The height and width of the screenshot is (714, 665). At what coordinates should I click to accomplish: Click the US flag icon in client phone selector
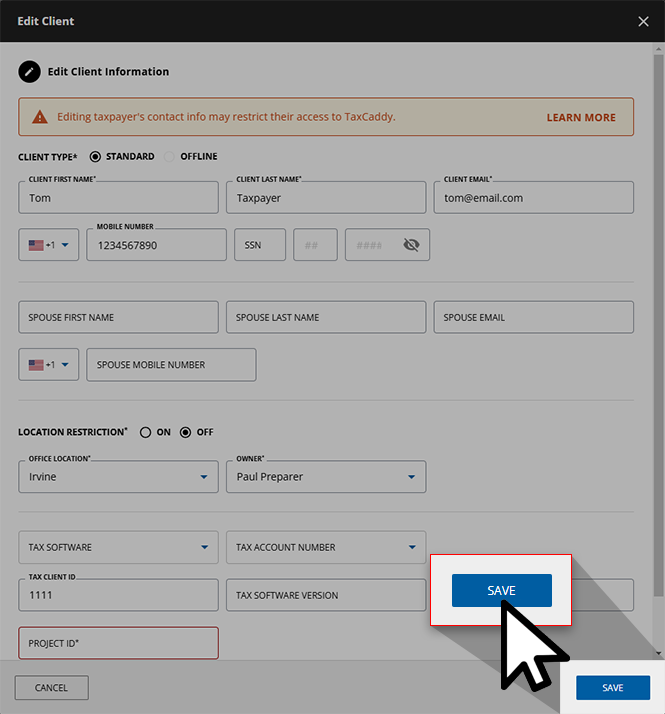[36, 245]
